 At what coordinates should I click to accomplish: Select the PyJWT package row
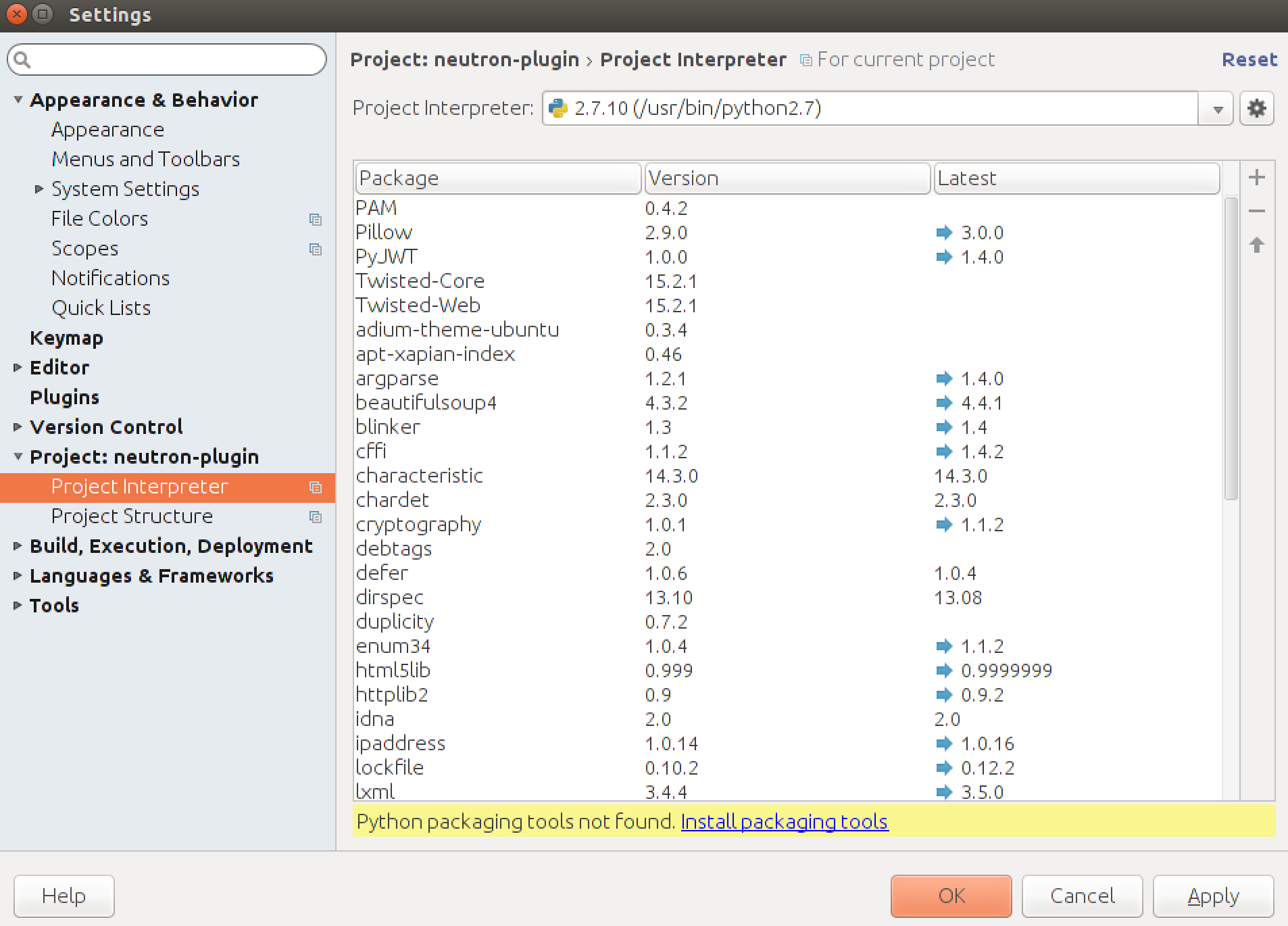coord(787,257)
